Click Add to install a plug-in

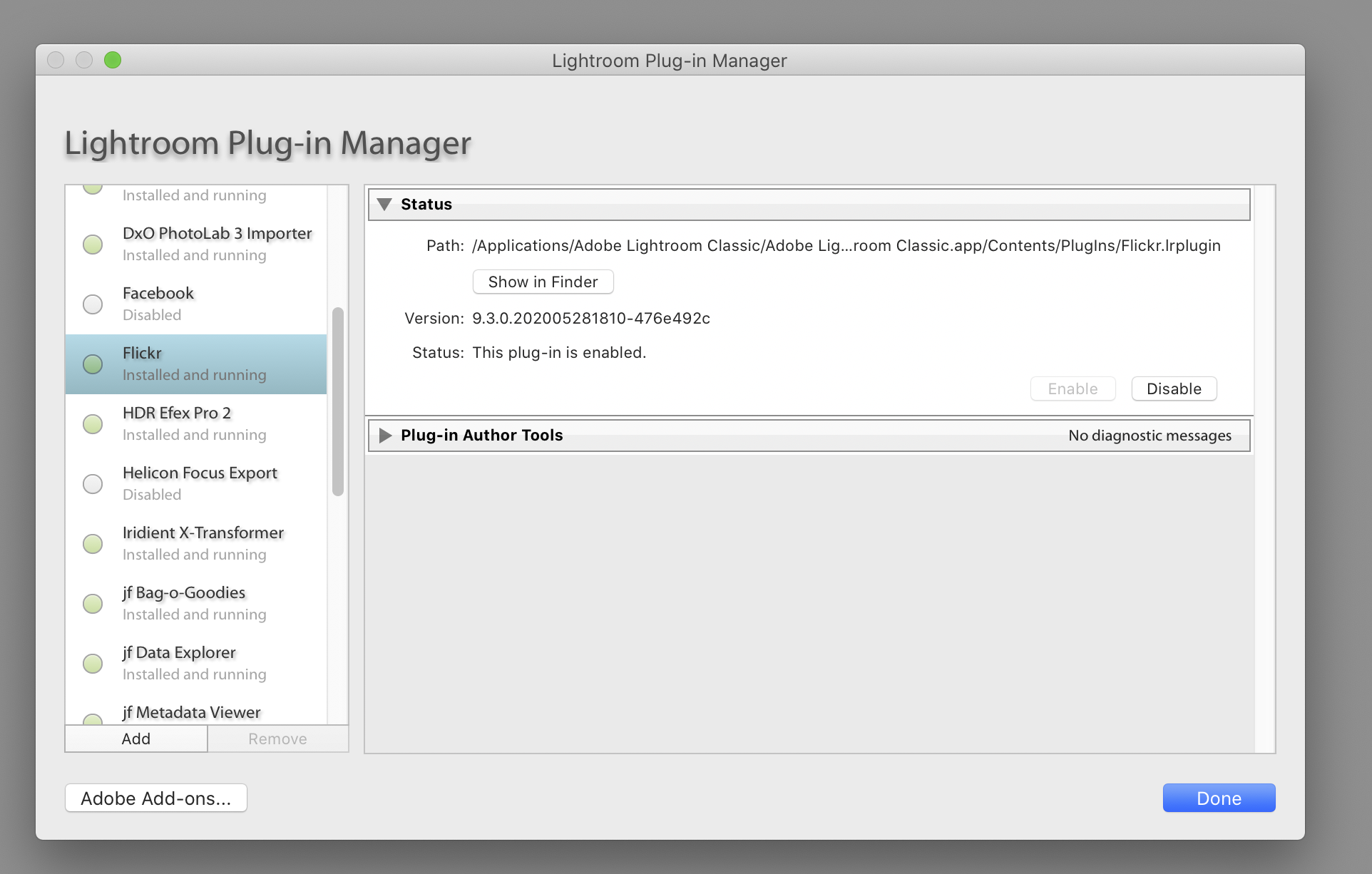click(x=135, y=739)
